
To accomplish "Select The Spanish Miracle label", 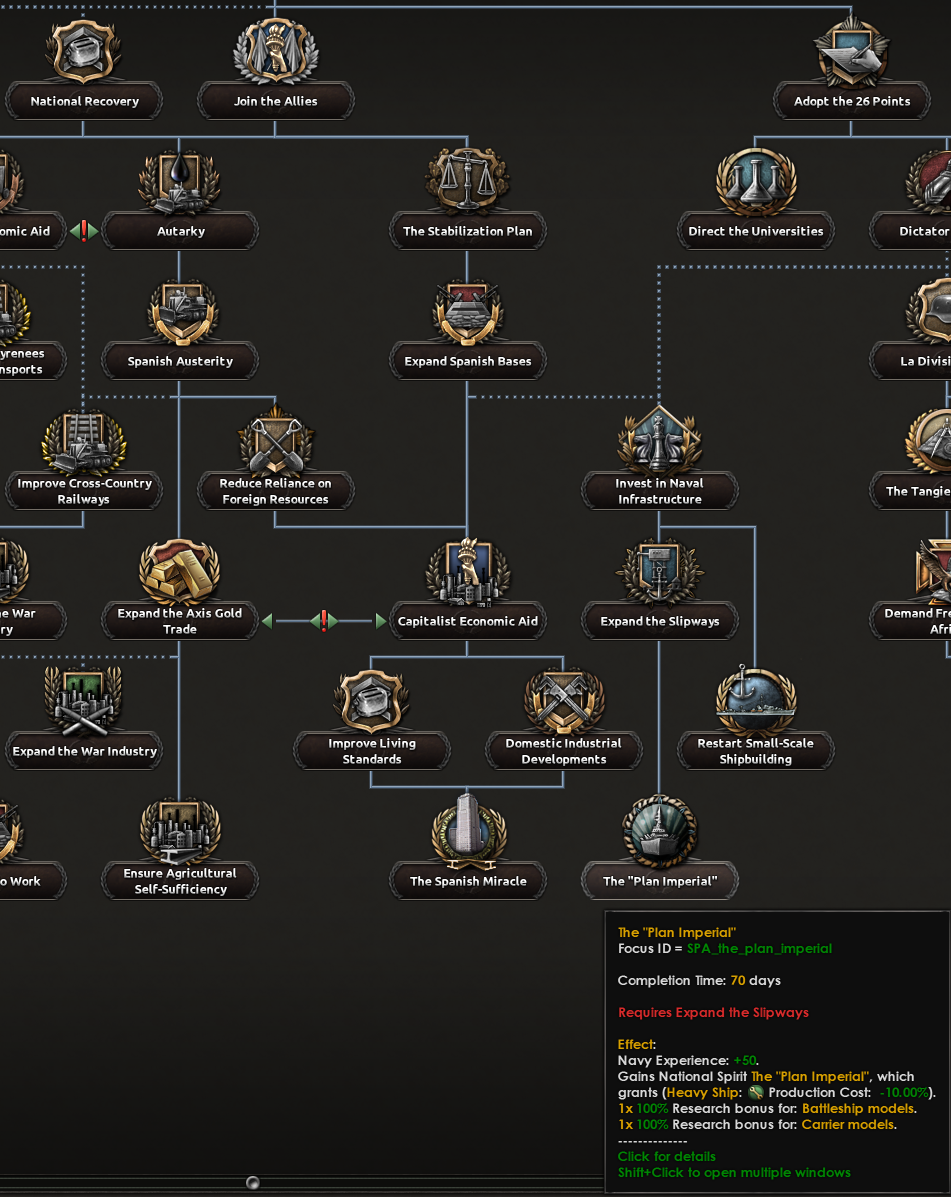I will [x=468, y=881].
